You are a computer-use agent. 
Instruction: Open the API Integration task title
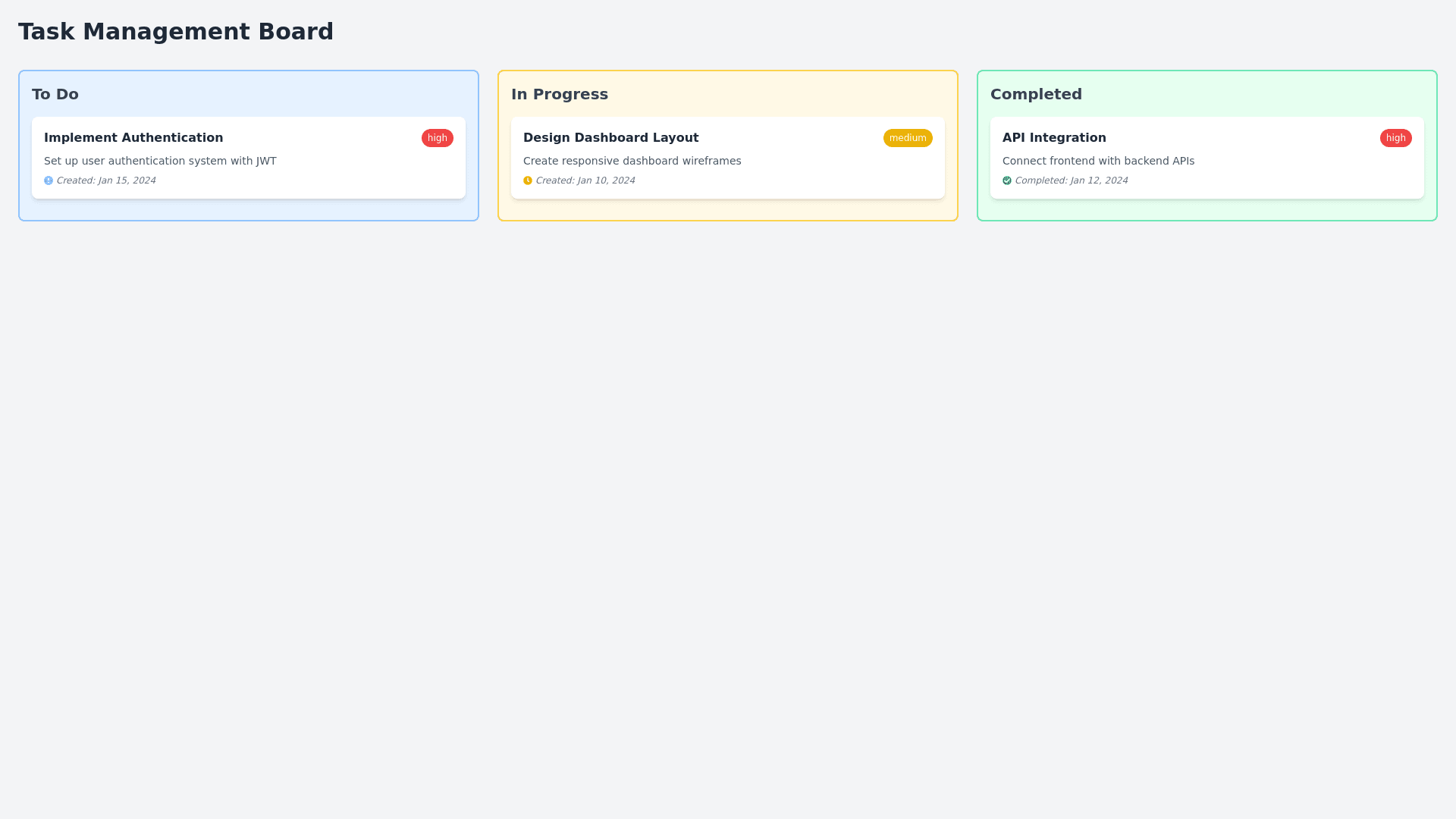coord(1054,138)
